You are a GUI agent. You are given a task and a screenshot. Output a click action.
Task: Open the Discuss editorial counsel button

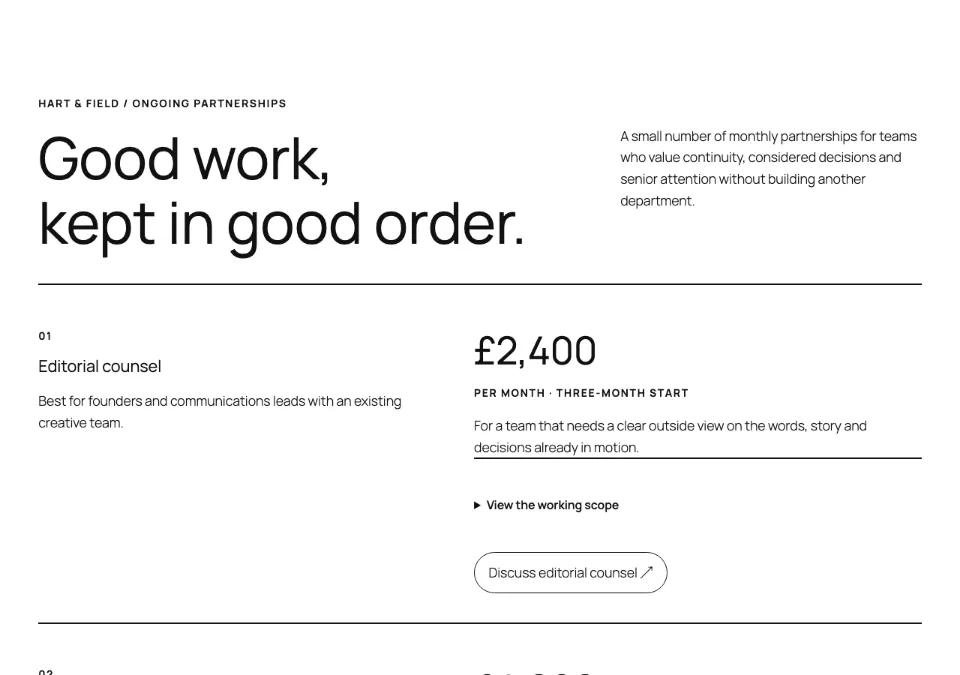(x=570, y=573)
